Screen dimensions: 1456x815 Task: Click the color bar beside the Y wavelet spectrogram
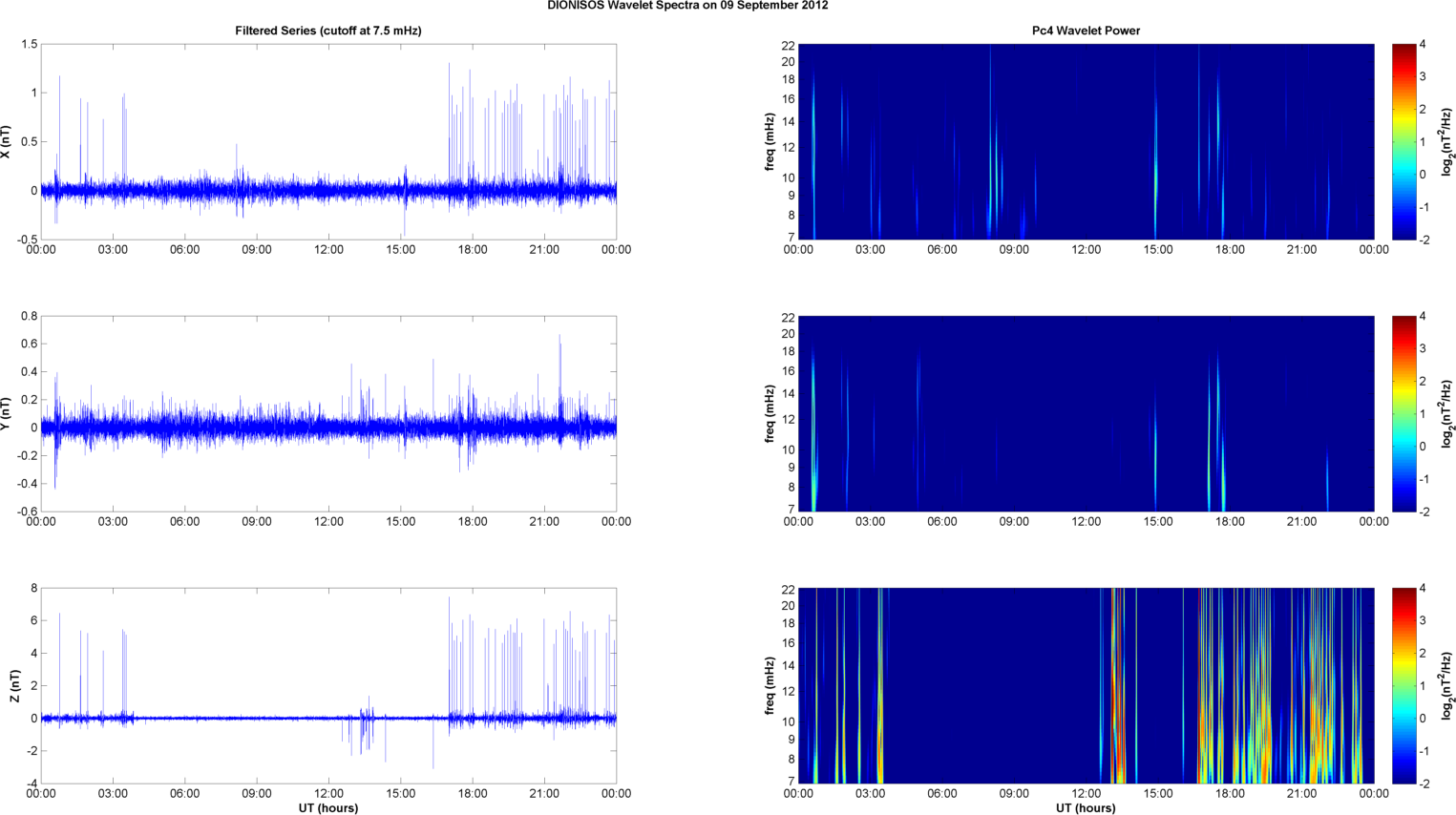(x=1403, y=413)
